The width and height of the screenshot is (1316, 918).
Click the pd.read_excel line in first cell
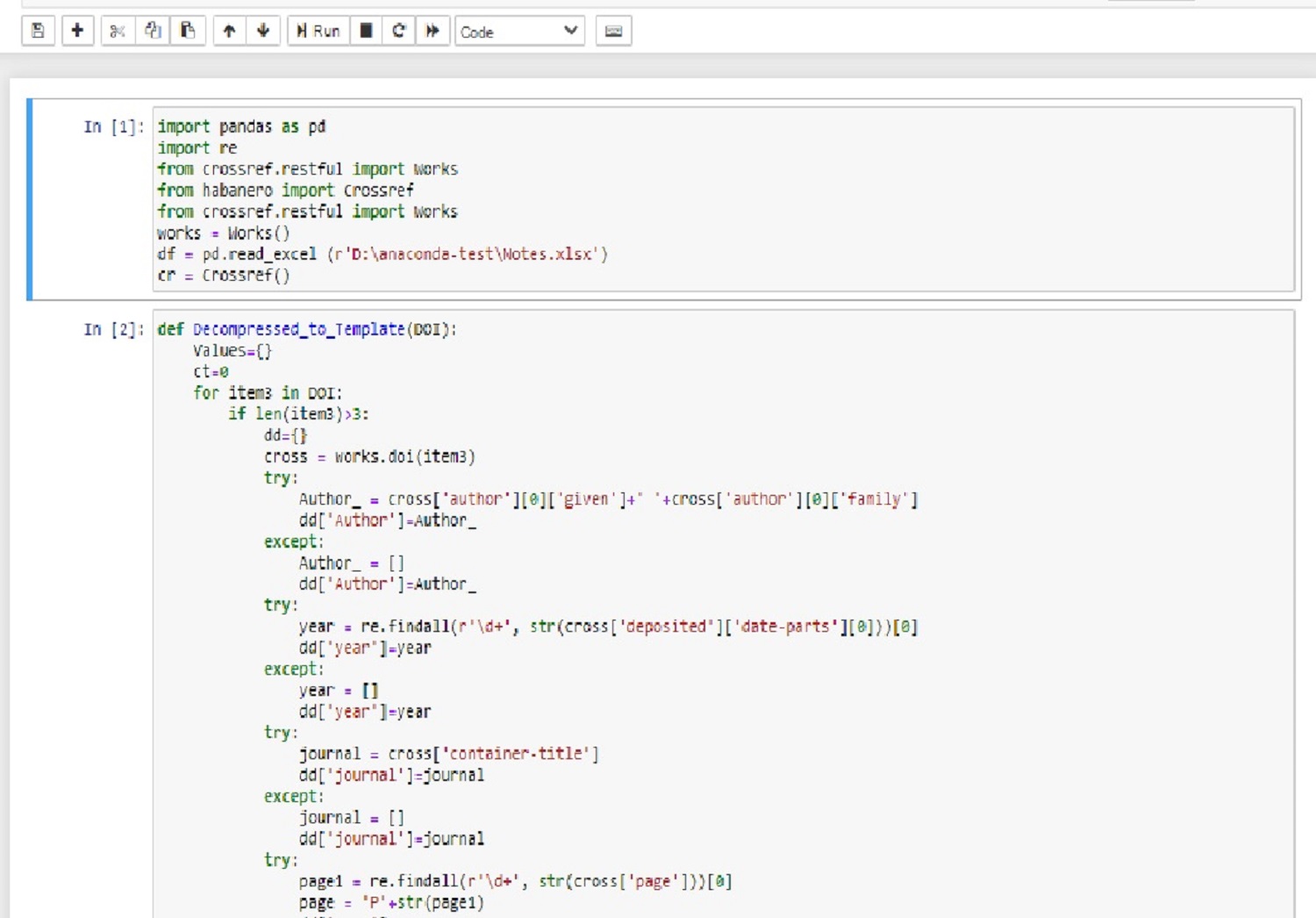[383, 254]
